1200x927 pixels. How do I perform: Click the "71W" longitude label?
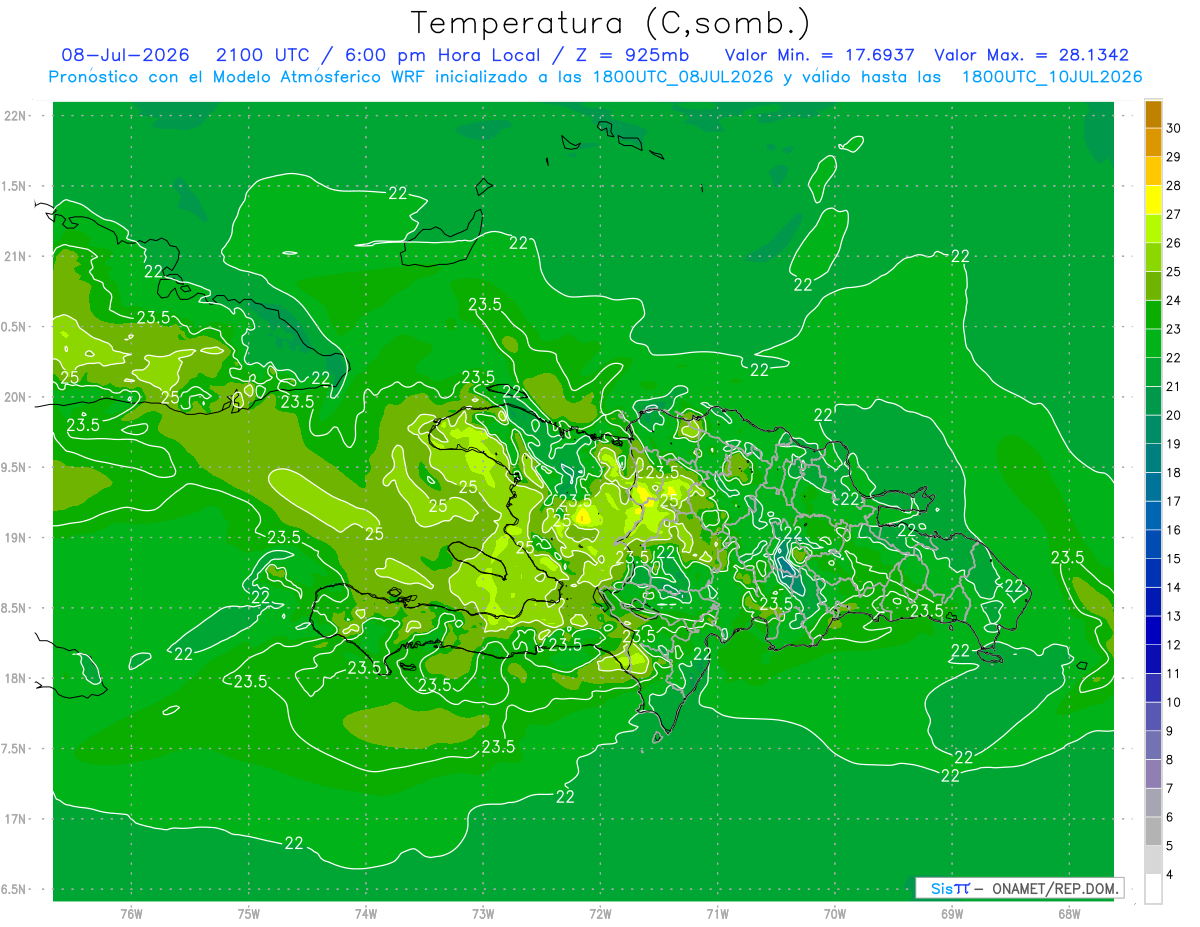717,913
